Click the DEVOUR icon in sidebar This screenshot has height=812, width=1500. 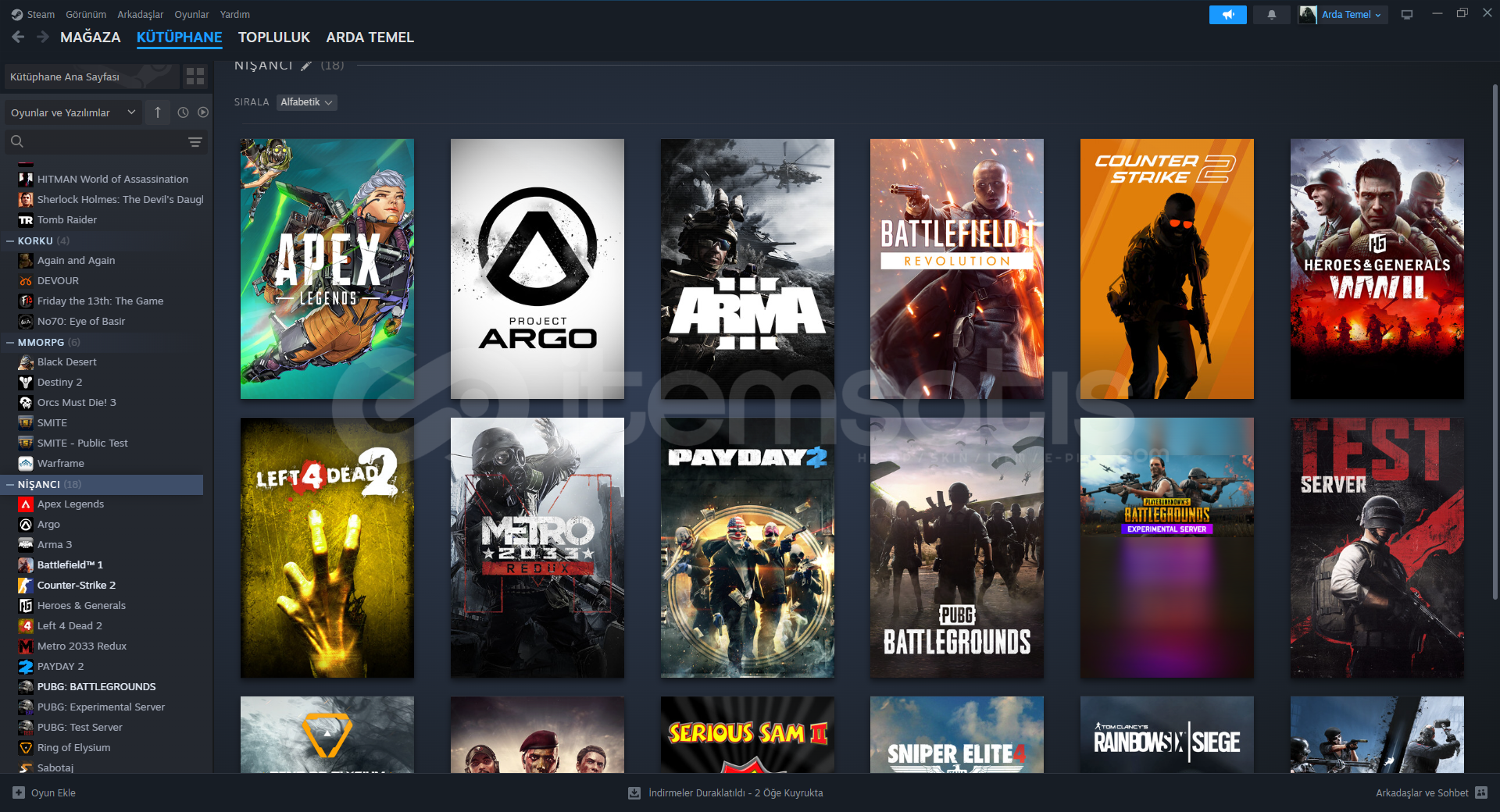pos(26,281)
